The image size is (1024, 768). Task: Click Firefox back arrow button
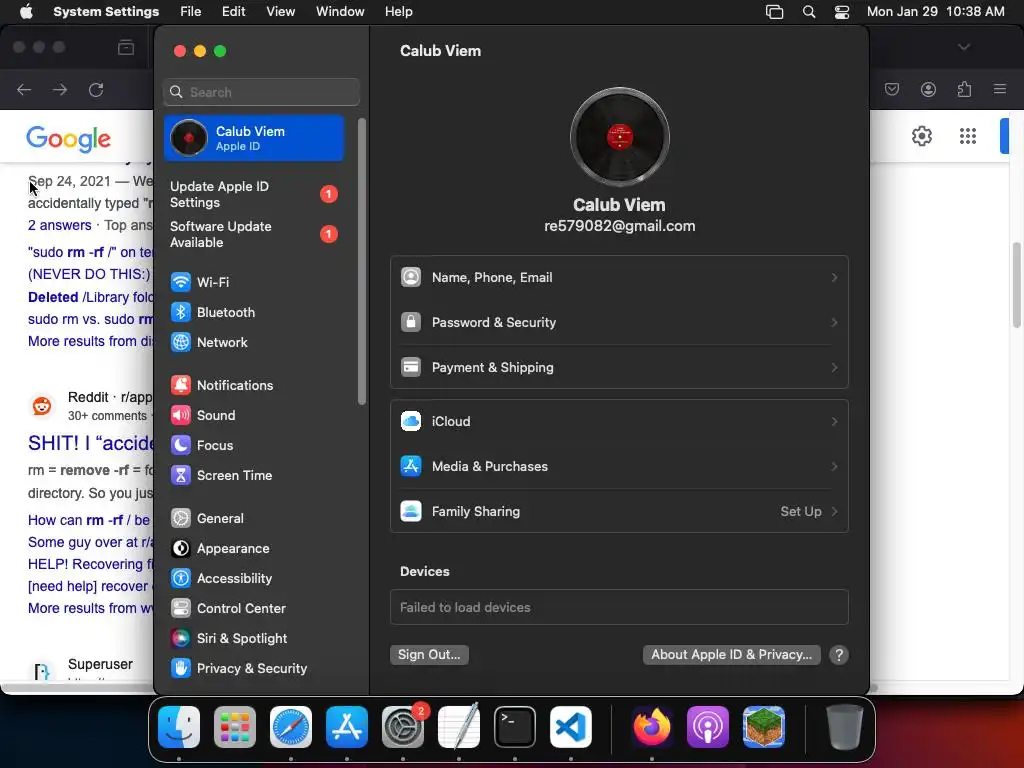[x=24, y=89]
